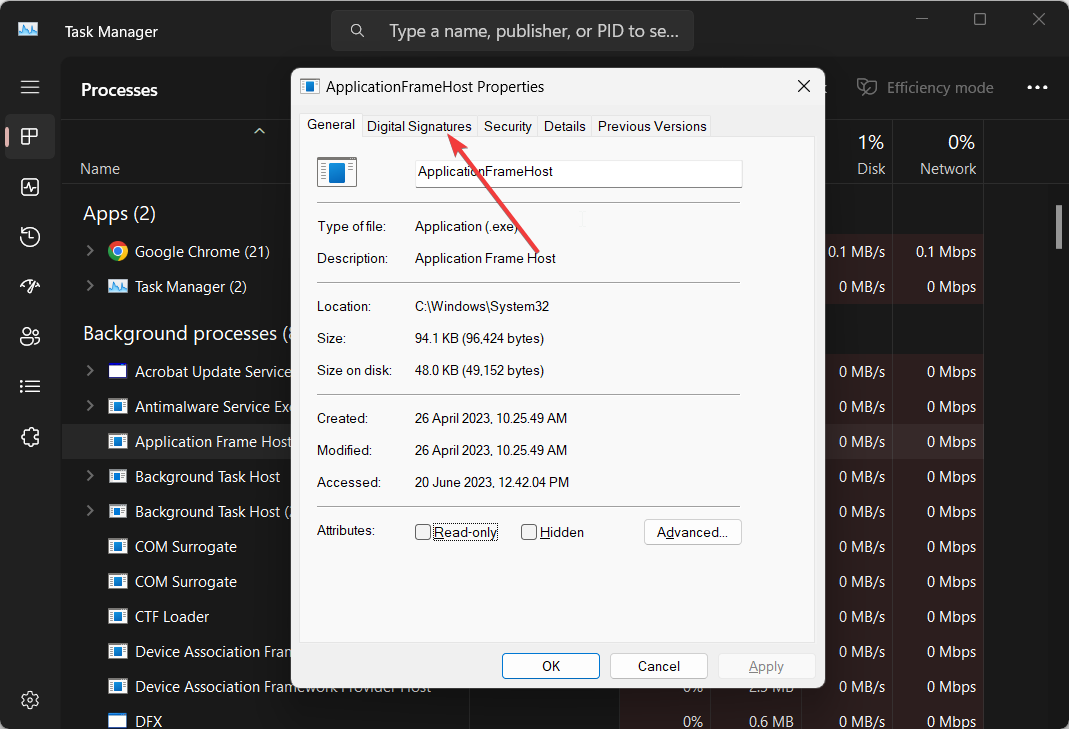Click the Google Chrome process icon
This screenshot has height=729, width=1069.
pos(118,252)
